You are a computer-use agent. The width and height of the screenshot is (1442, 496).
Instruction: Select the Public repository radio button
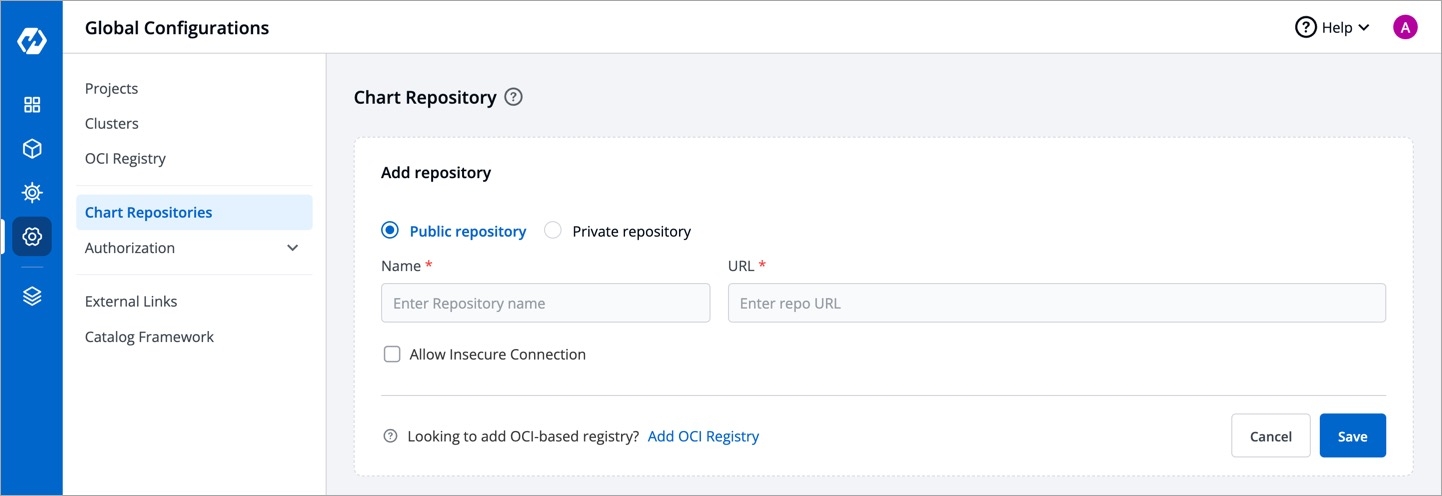tap(390, 231)
